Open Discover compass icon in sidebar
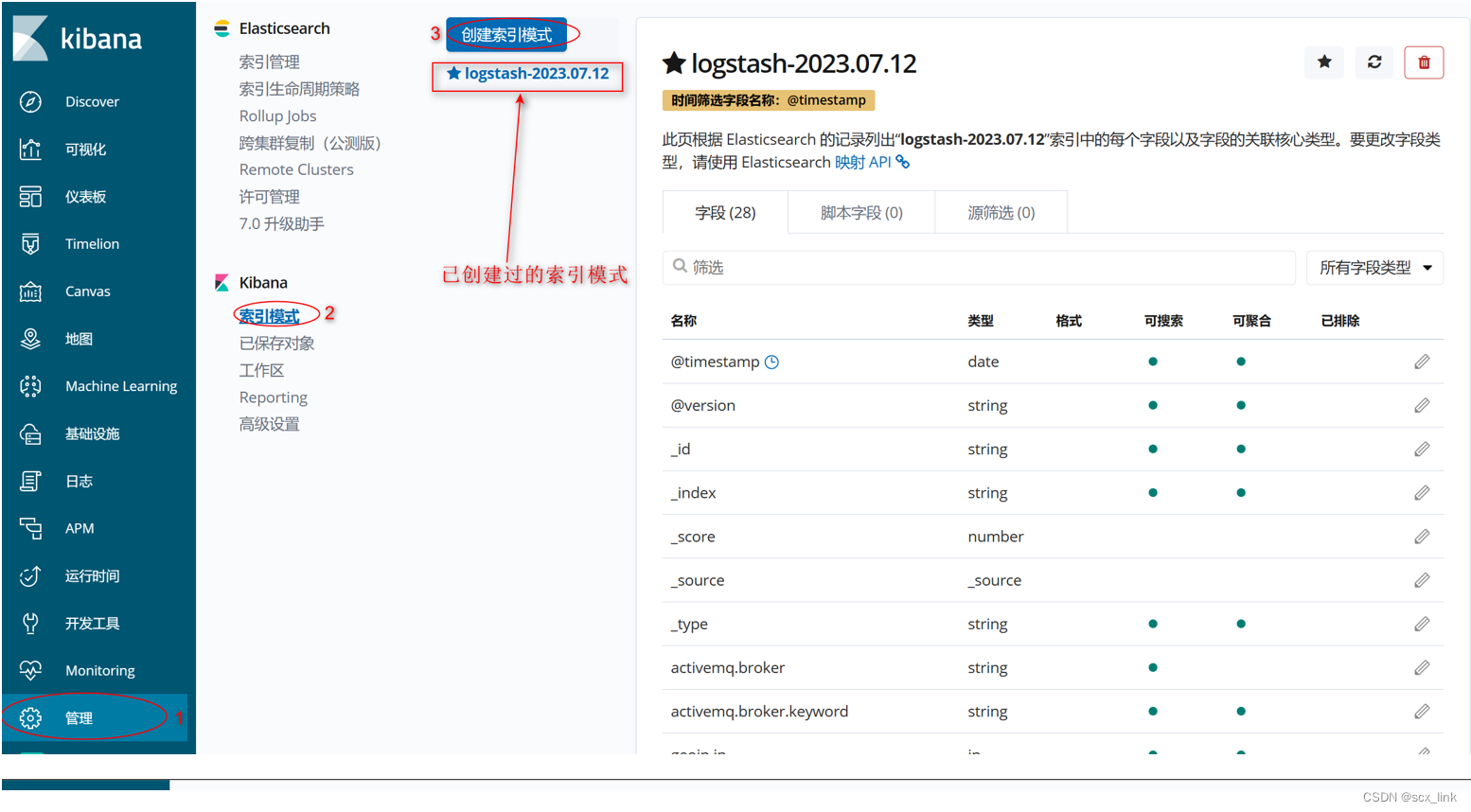 (x=30, y=101)
